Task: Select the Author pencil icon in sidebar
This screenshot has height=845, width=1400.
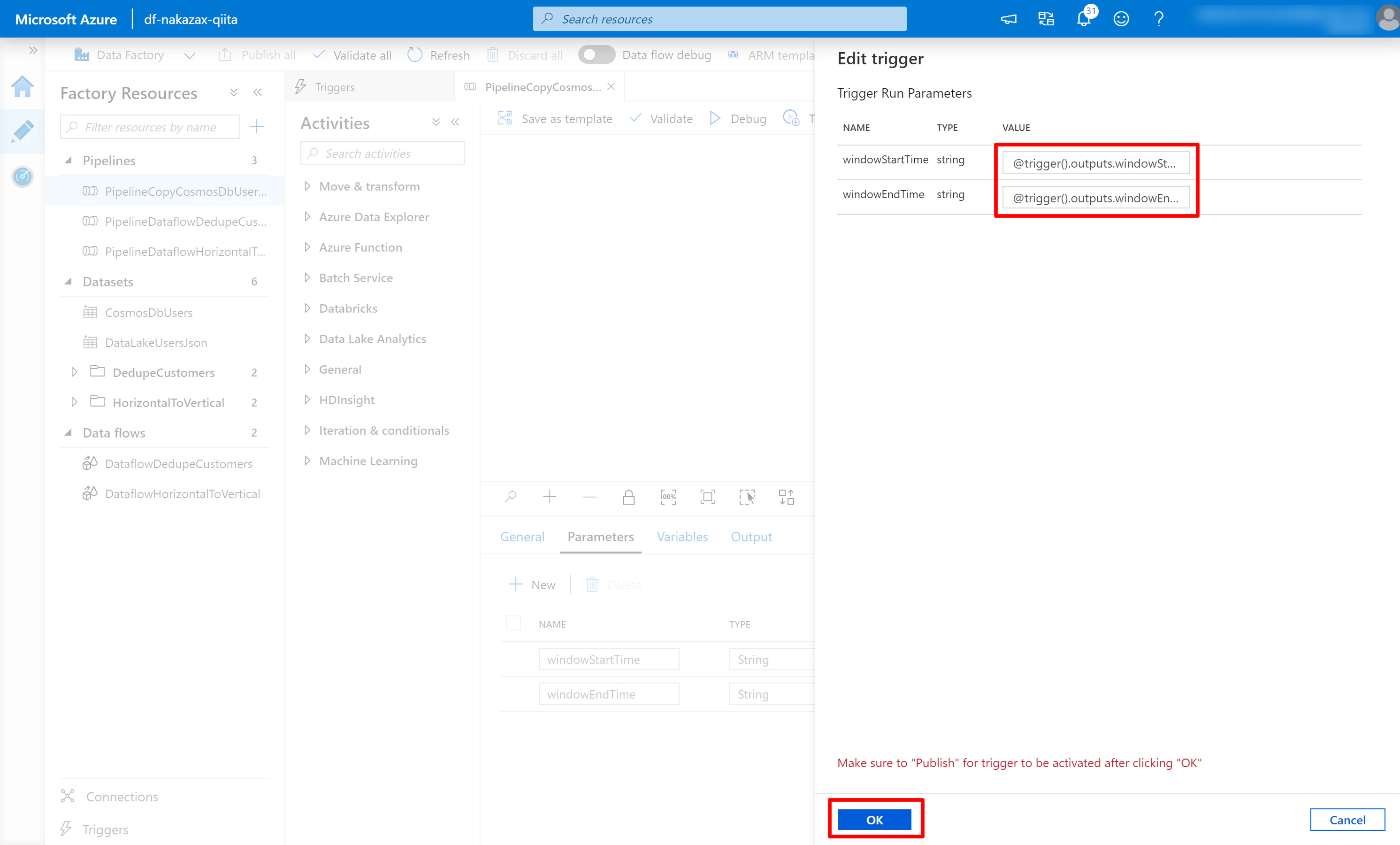Action: point(23,131)
